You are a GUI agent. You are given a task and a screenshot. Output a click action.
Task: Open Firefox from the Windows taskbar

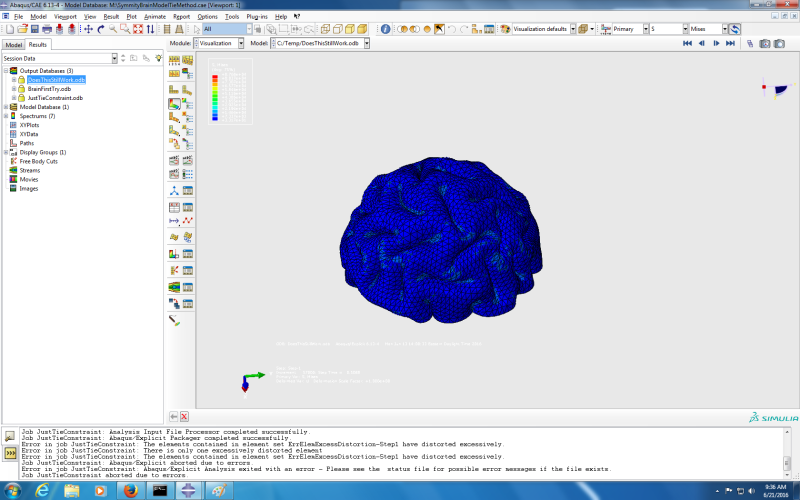[x=130, y=491]
